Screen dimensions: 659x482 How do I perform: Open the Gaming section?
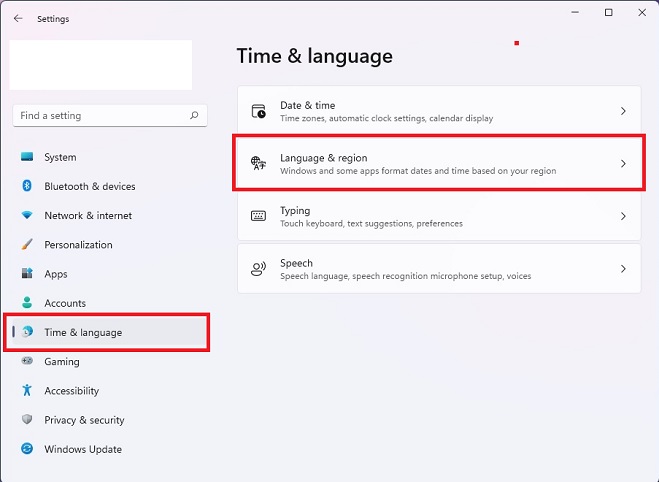pyautogui.click(x=62, y=362)
